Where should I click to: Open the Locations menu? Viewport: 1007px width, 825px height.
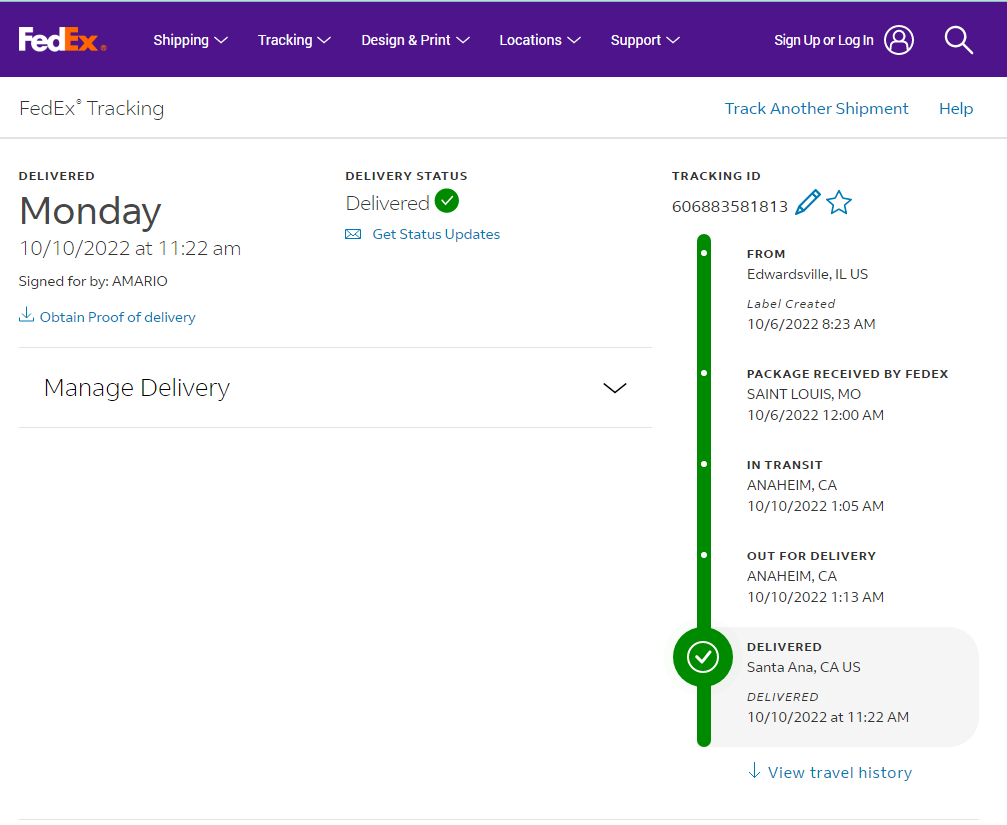tap(539, 40)
